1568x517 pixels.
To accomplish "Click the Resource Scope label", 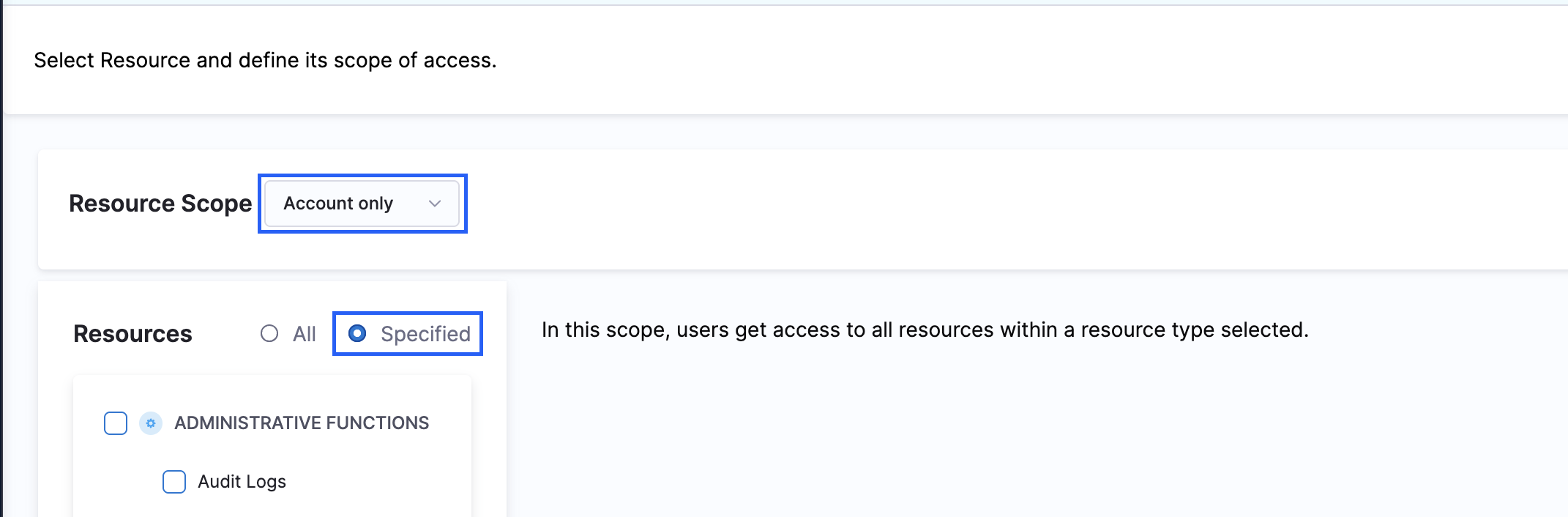I will 160,204.
